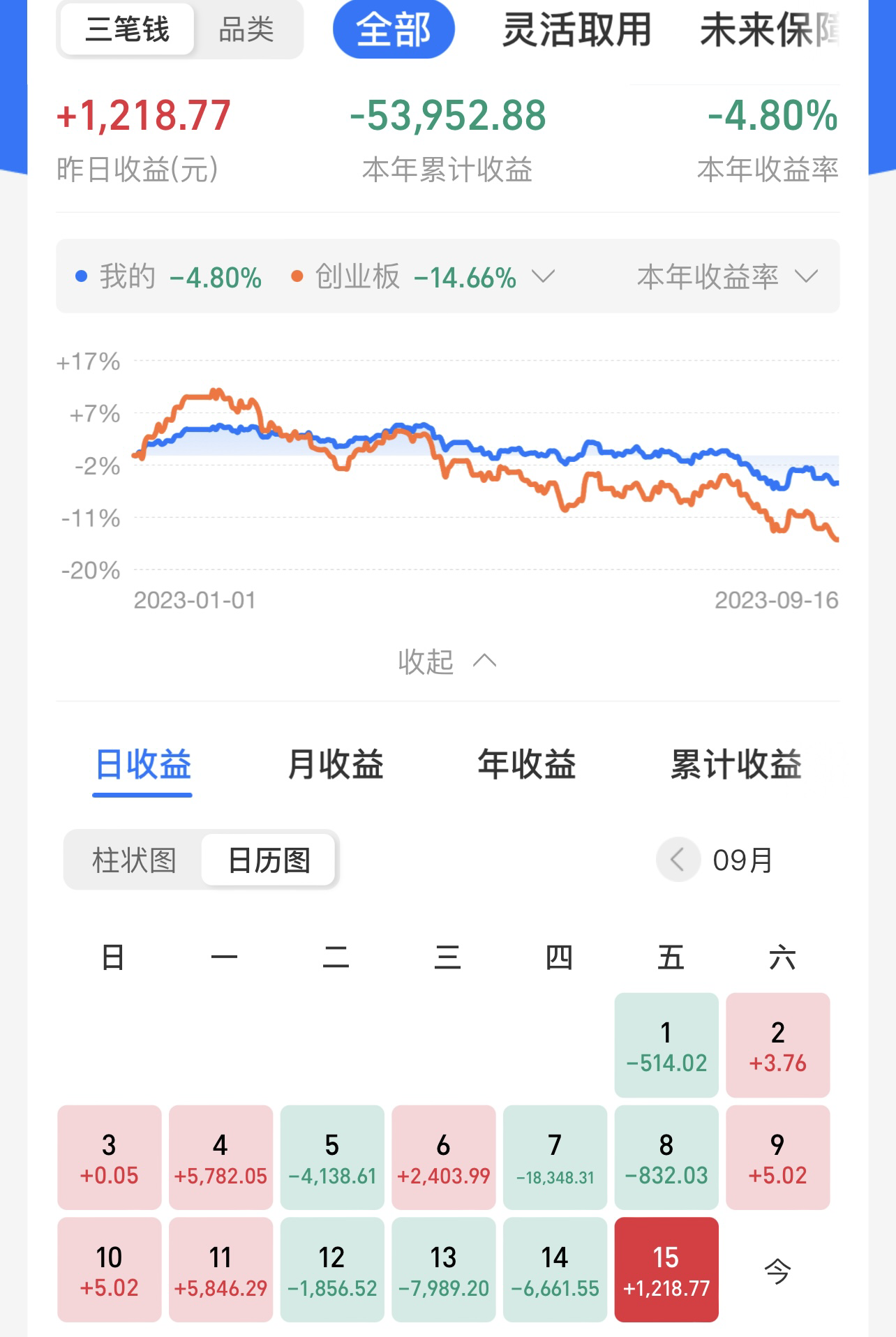The height and width of the screenshot is (1337, 896).
Task: Open 年收益 yearly earnings tab
Action: point(527,764)
